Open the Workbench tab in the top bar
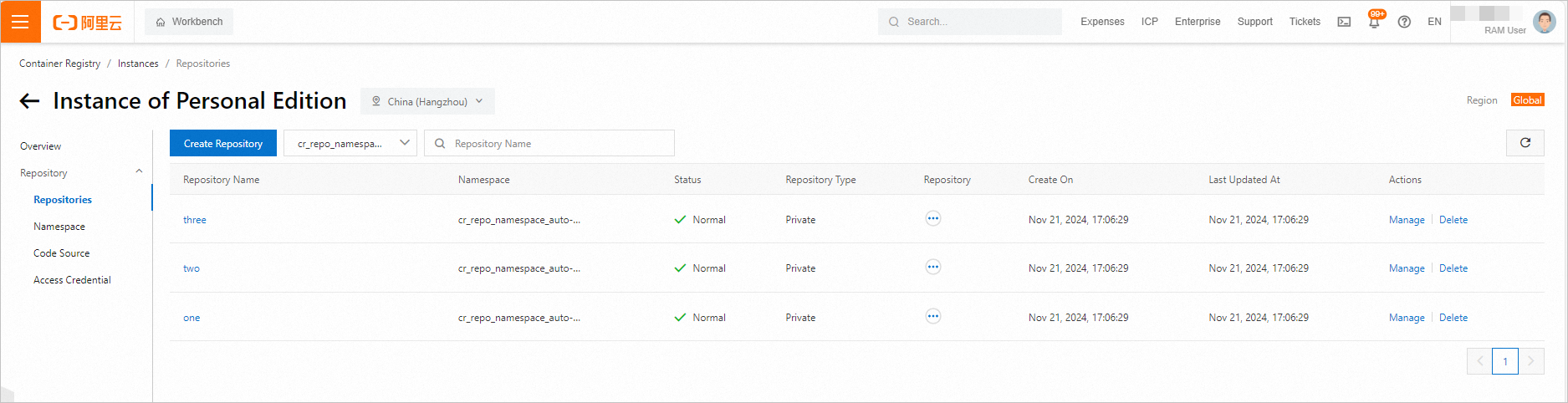Image resolution: width=1568 pixels, height=403 pixels. point(189,22)
